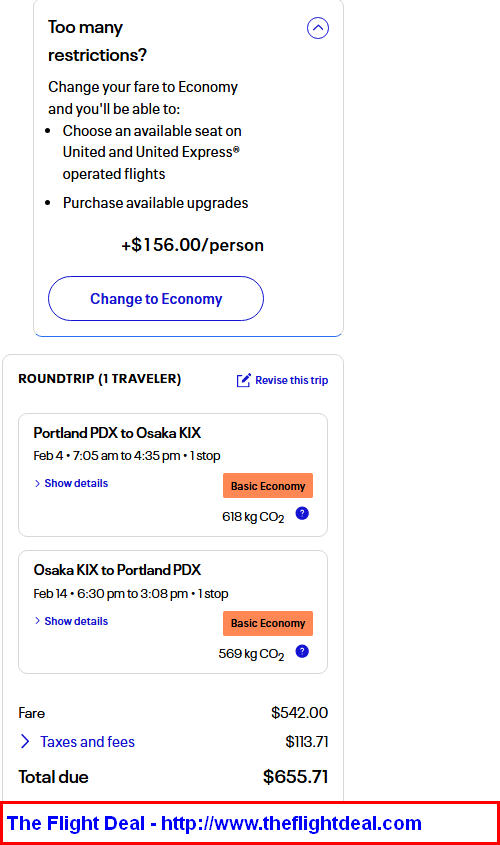
Task: Click the chevron beside return Show details
Action: (37, 621)
